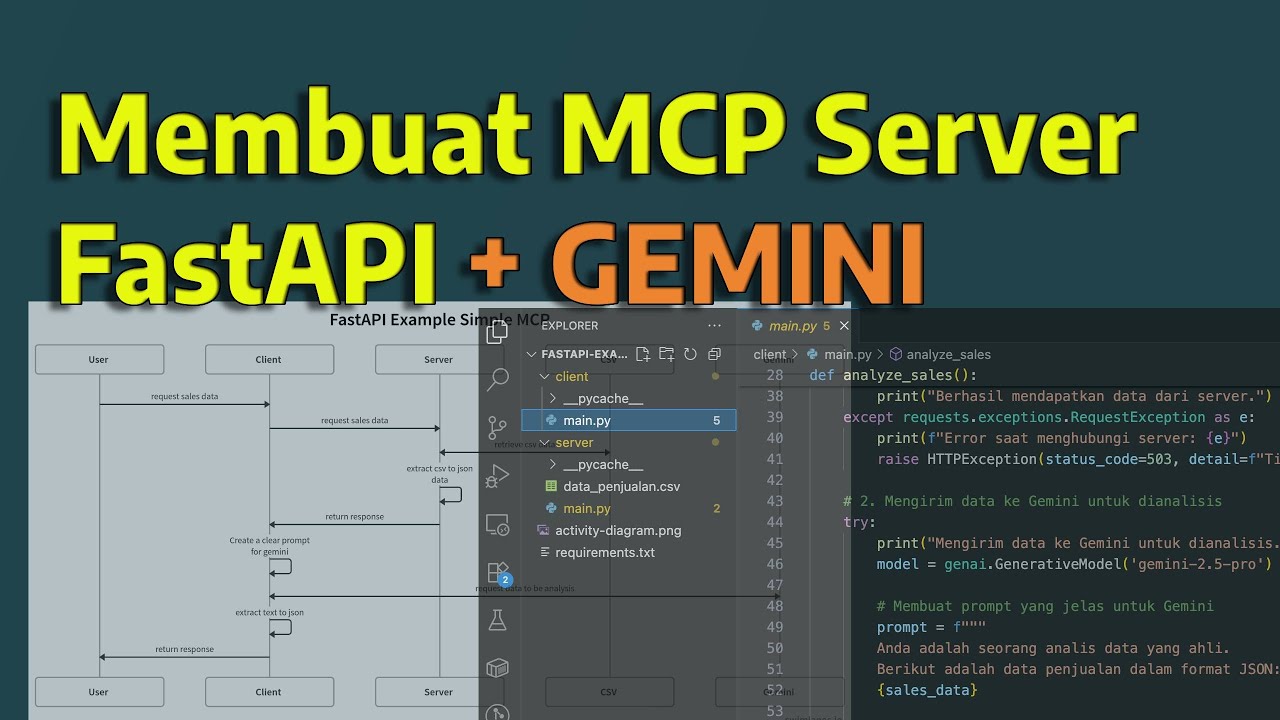Image resolution: width=1280 pixels, height=720 pixels.
Task: Click client breadcrumb segment
Action: click(x=770, y=354)
